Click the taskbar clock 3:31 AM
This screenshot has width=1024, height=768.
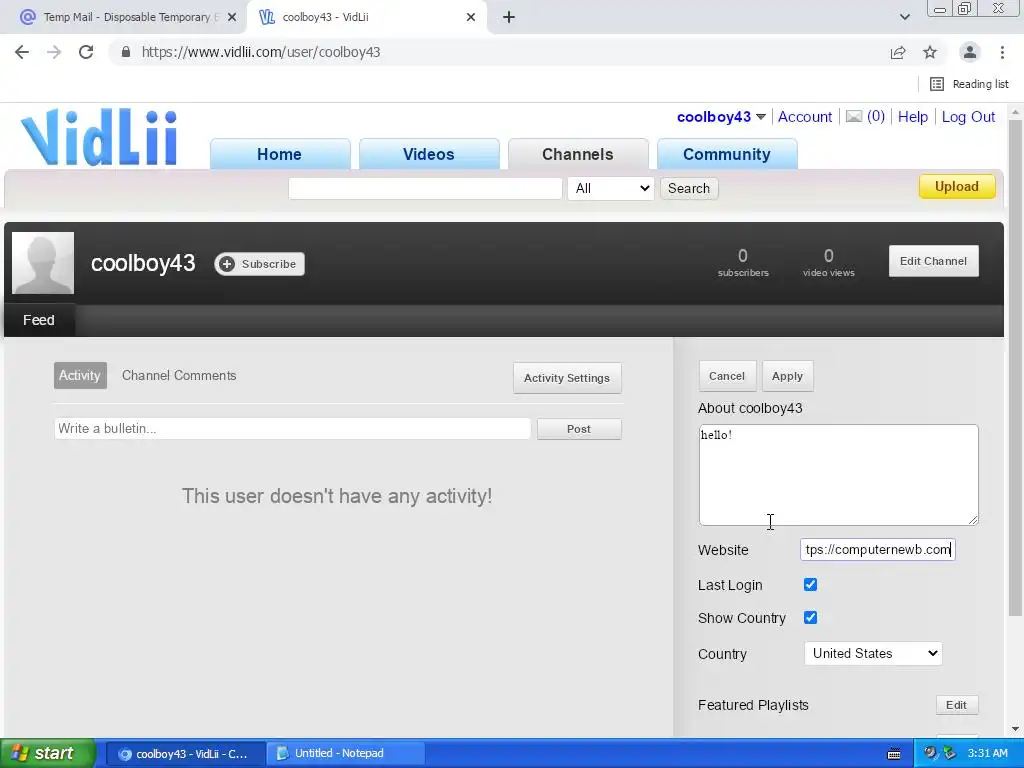987,753
